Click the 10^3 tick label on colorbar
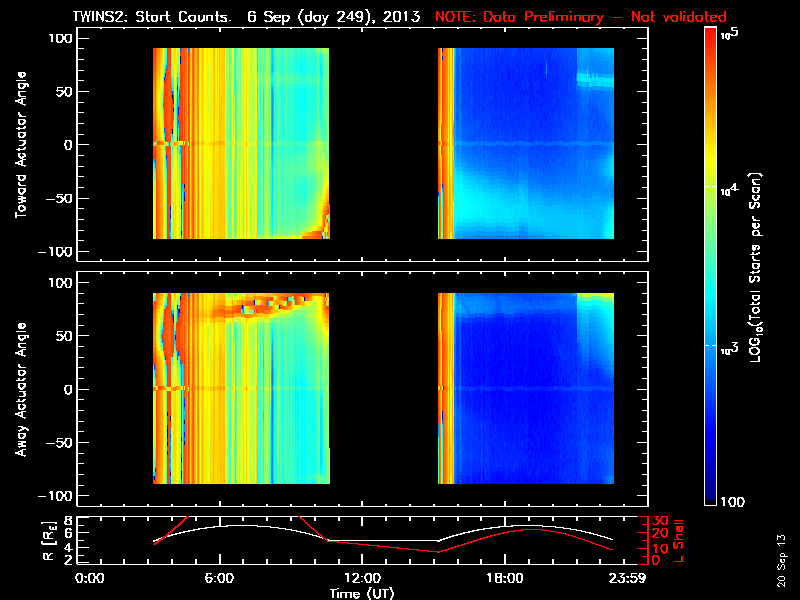This screenshot has height=600, width=800. (730, 348)
